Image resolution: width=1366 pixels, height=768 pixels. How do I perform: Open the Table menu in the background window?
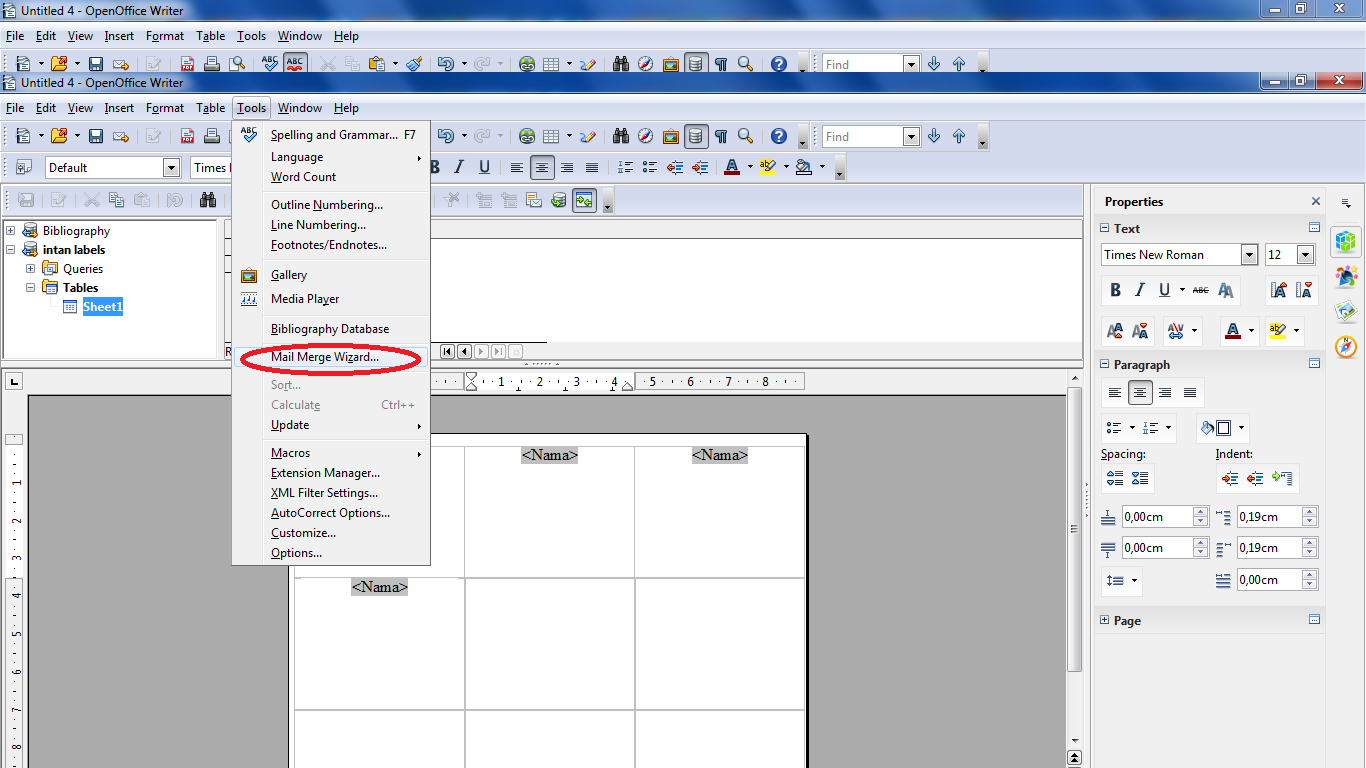(x=210, y=36)
